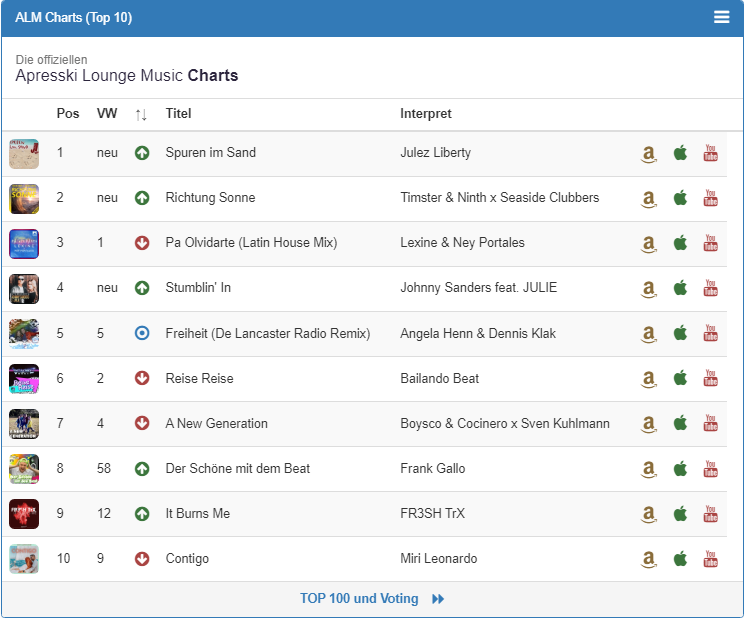Click the Pos column header
Screen dimensions: 747x618
click(x=68, y=113)
